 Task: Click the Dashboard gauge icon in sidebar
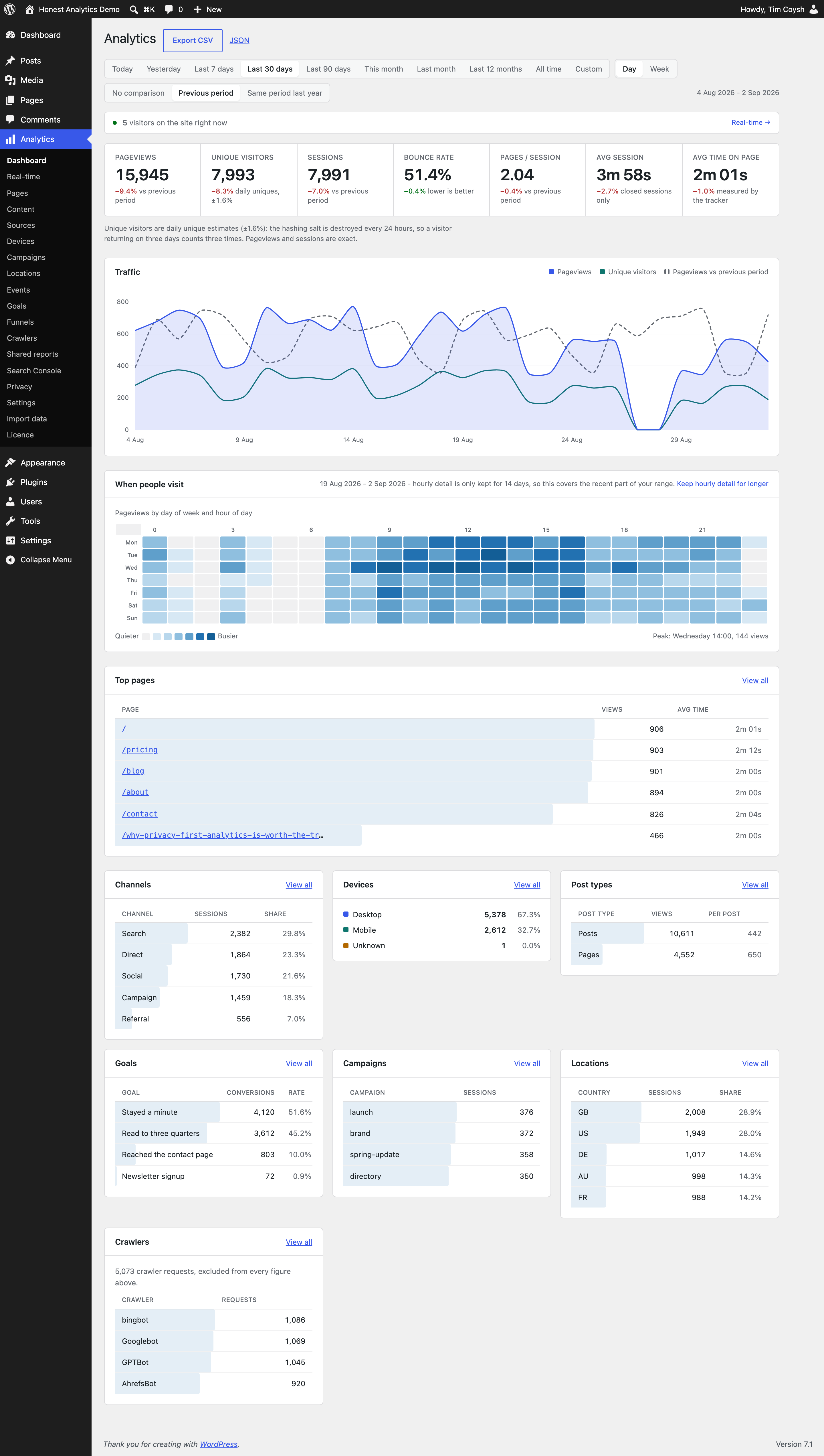pos(10,35)
